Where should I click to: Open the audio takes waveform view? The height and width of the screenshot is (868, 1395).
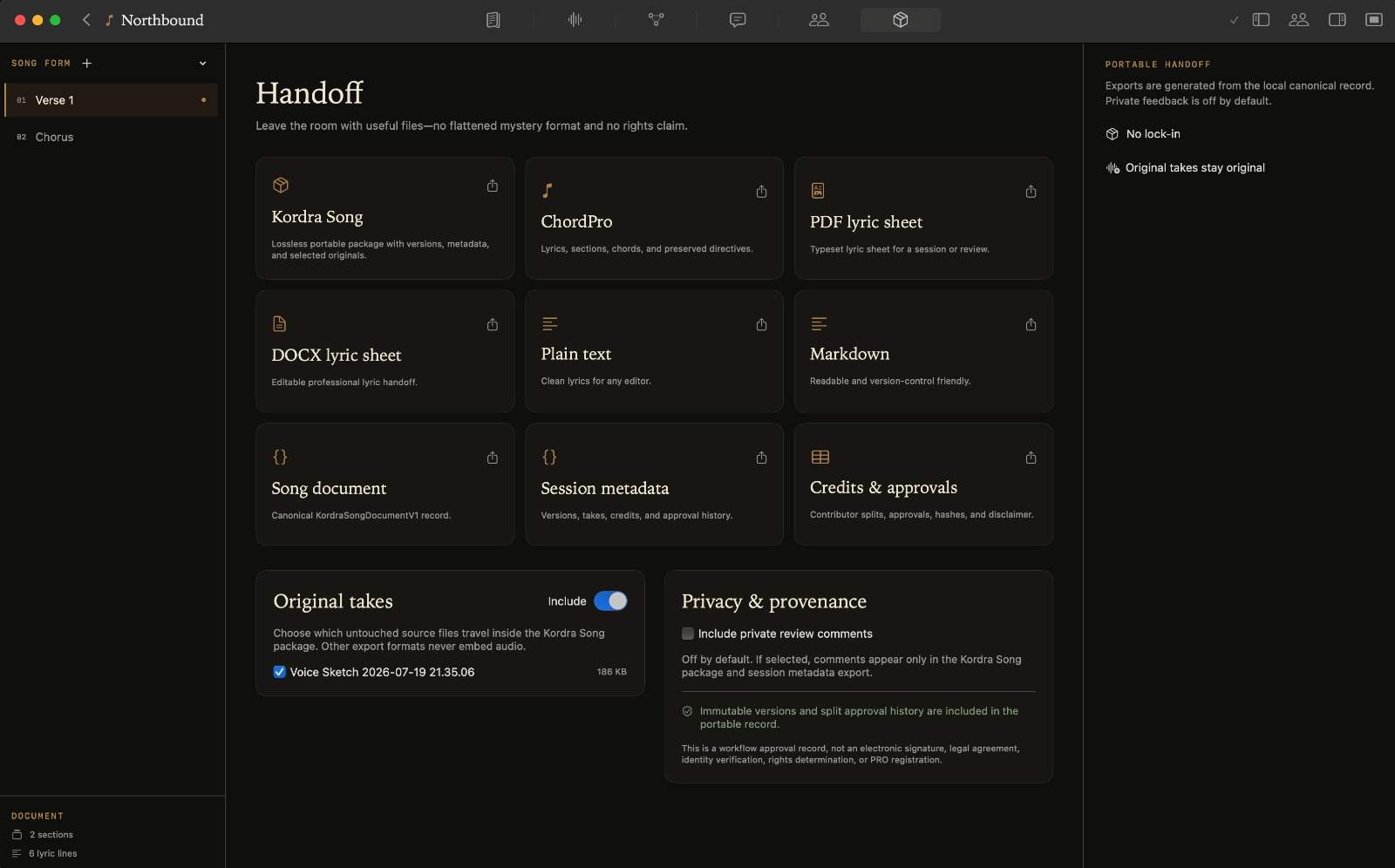click(x=575, y=20)
